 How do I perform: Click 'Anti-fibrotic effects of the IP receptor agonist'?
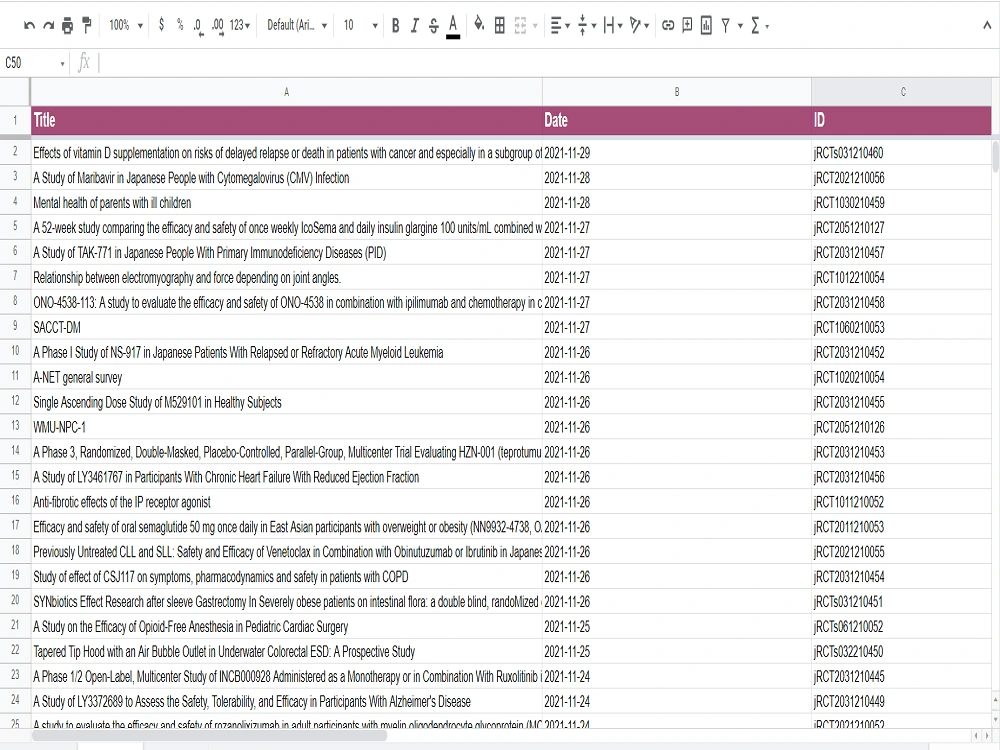[x=286, y=502]
